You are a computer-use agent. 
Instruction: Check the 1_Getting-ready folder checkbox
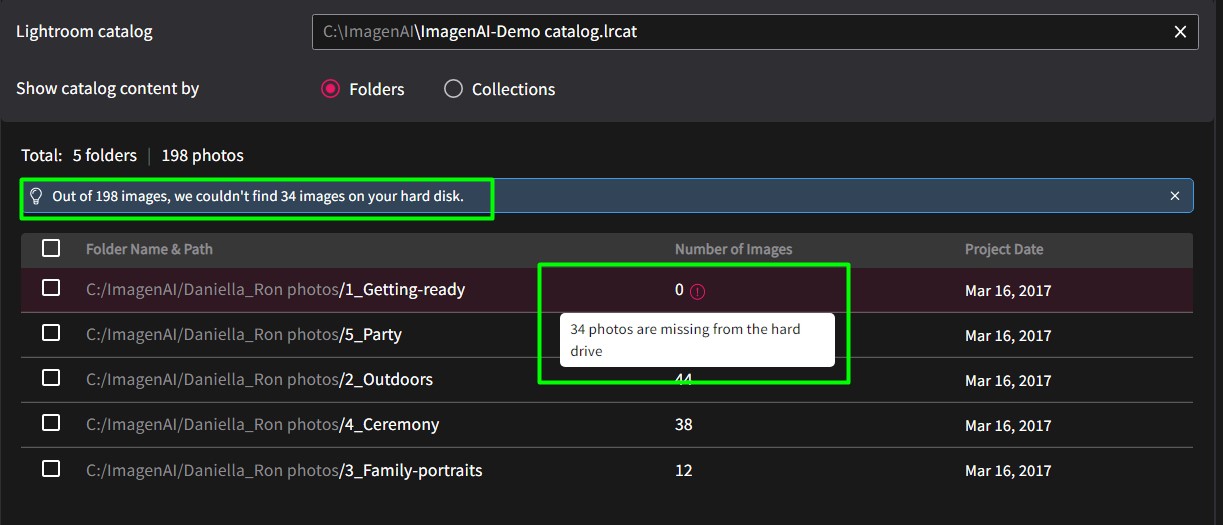(51, 289)
